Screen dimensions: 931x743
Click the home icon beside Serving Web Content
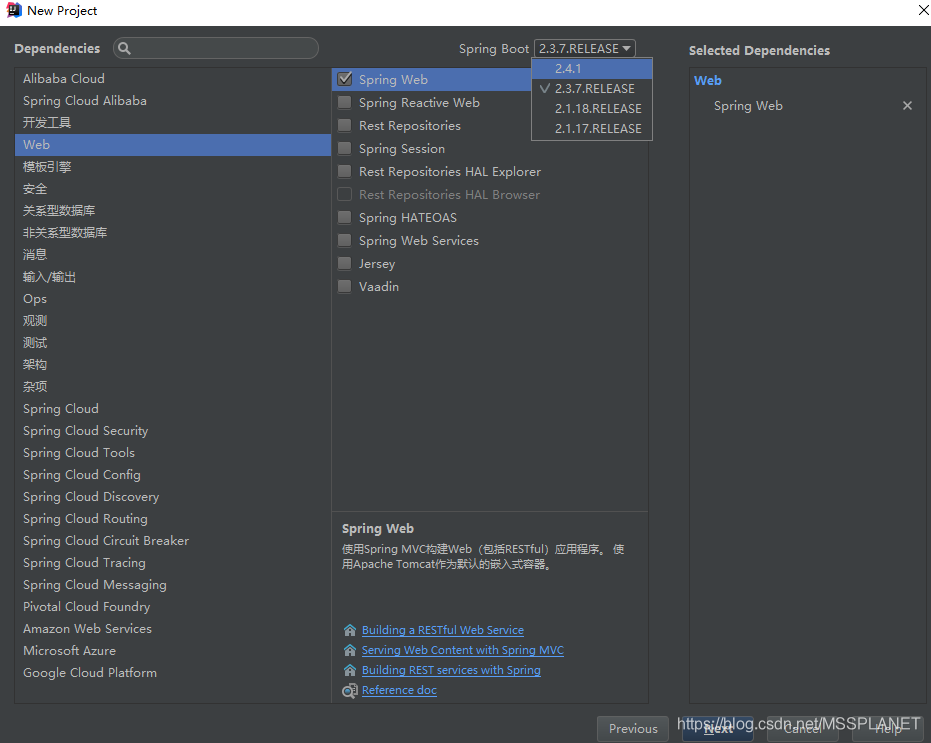coord(350,650)
